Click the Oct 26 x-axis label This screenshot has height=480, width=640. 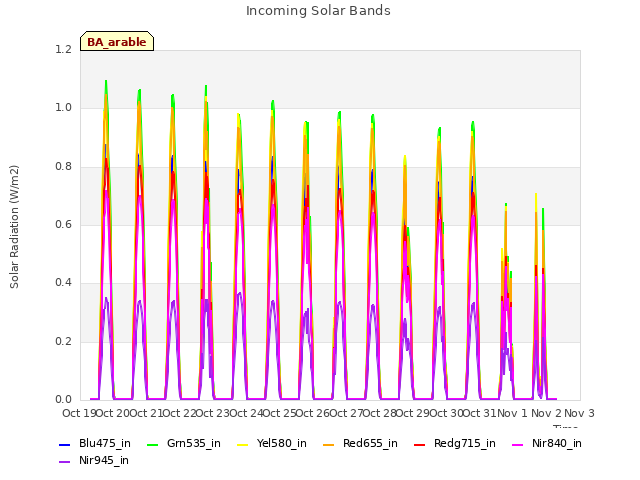(x=313, y=413)
